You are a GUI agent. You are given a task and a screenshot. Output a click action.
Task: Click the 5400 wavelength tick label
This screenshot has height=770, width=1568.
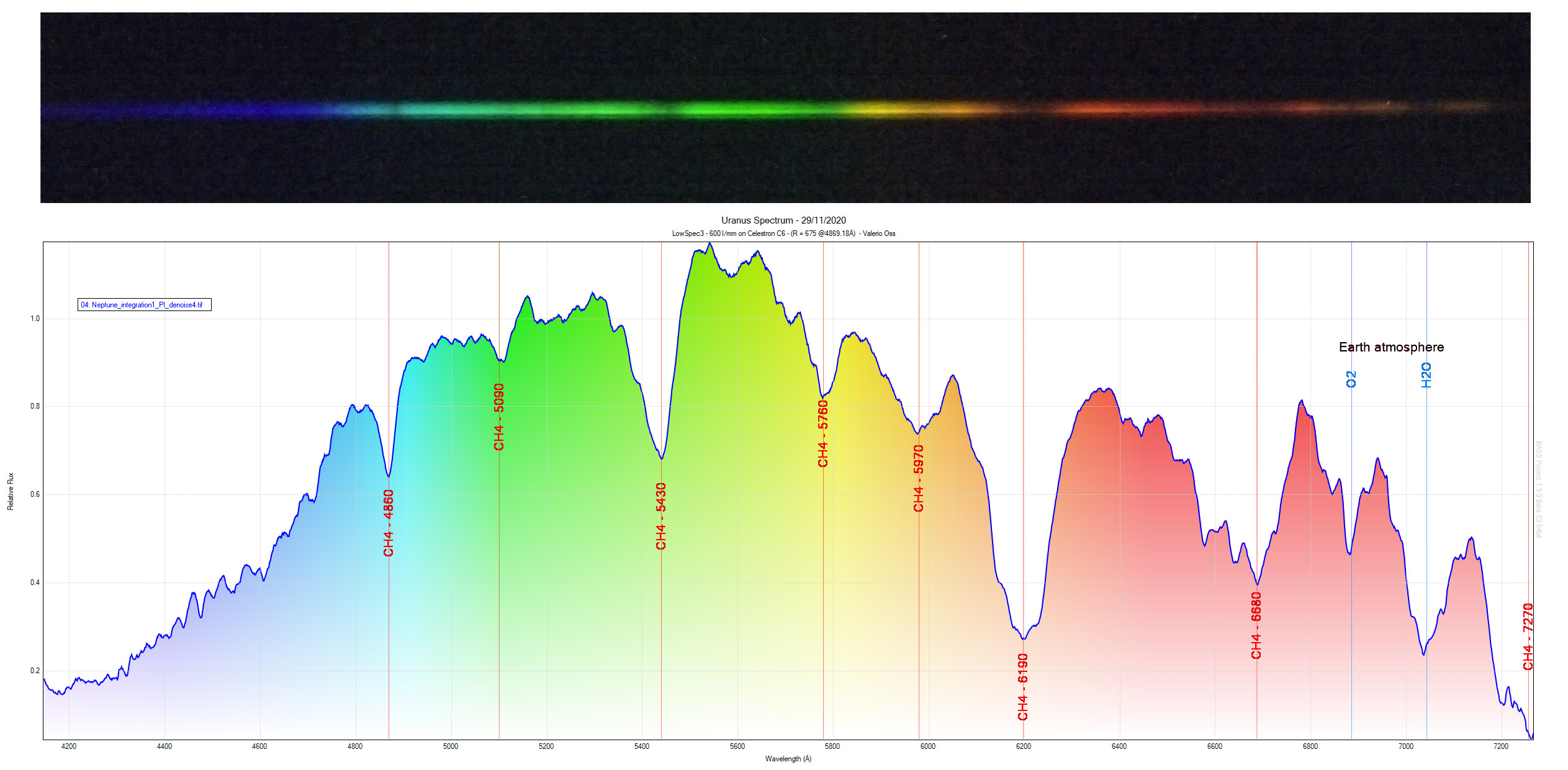tap(642, 746)
